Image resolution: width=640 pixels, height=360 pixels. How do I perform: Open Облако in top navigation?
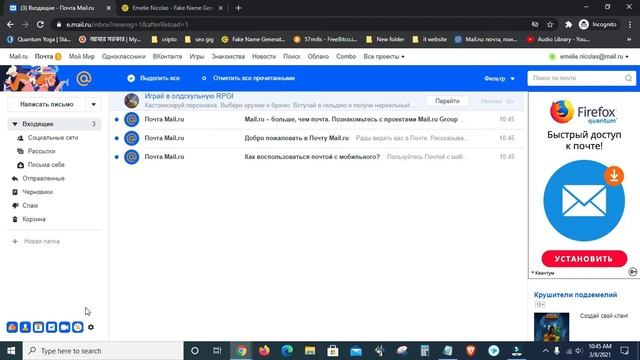click(318, 57)
